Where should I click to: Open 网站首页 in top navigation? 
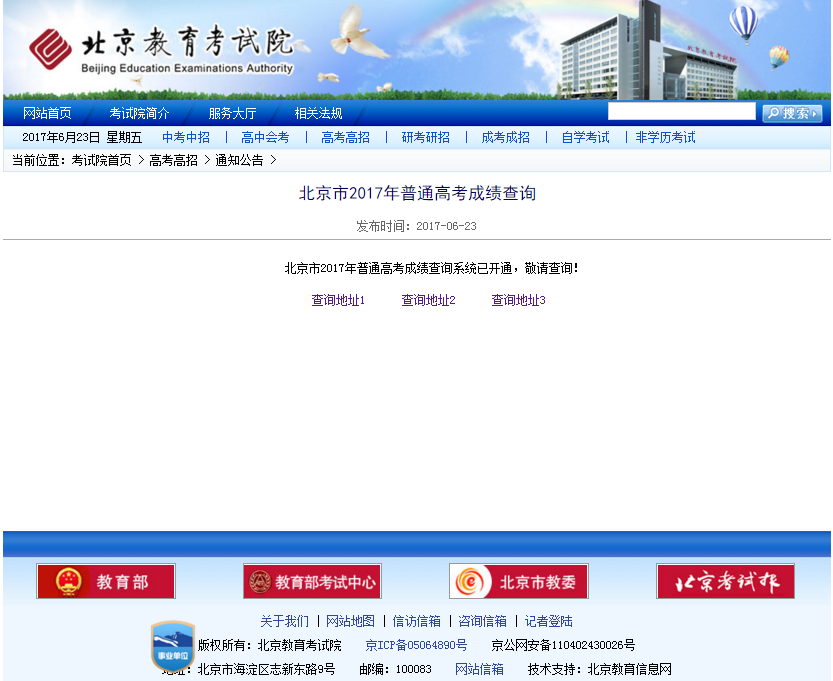coord(47,113)
